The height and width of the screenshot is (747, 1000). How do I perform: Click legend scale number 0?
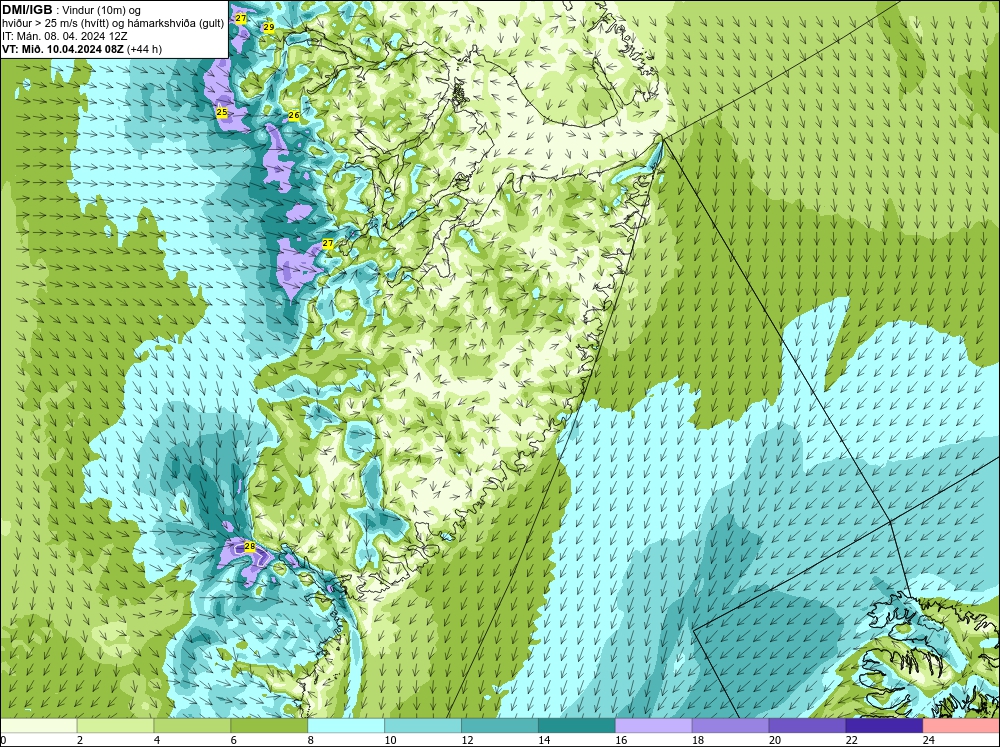pos(3,740)
